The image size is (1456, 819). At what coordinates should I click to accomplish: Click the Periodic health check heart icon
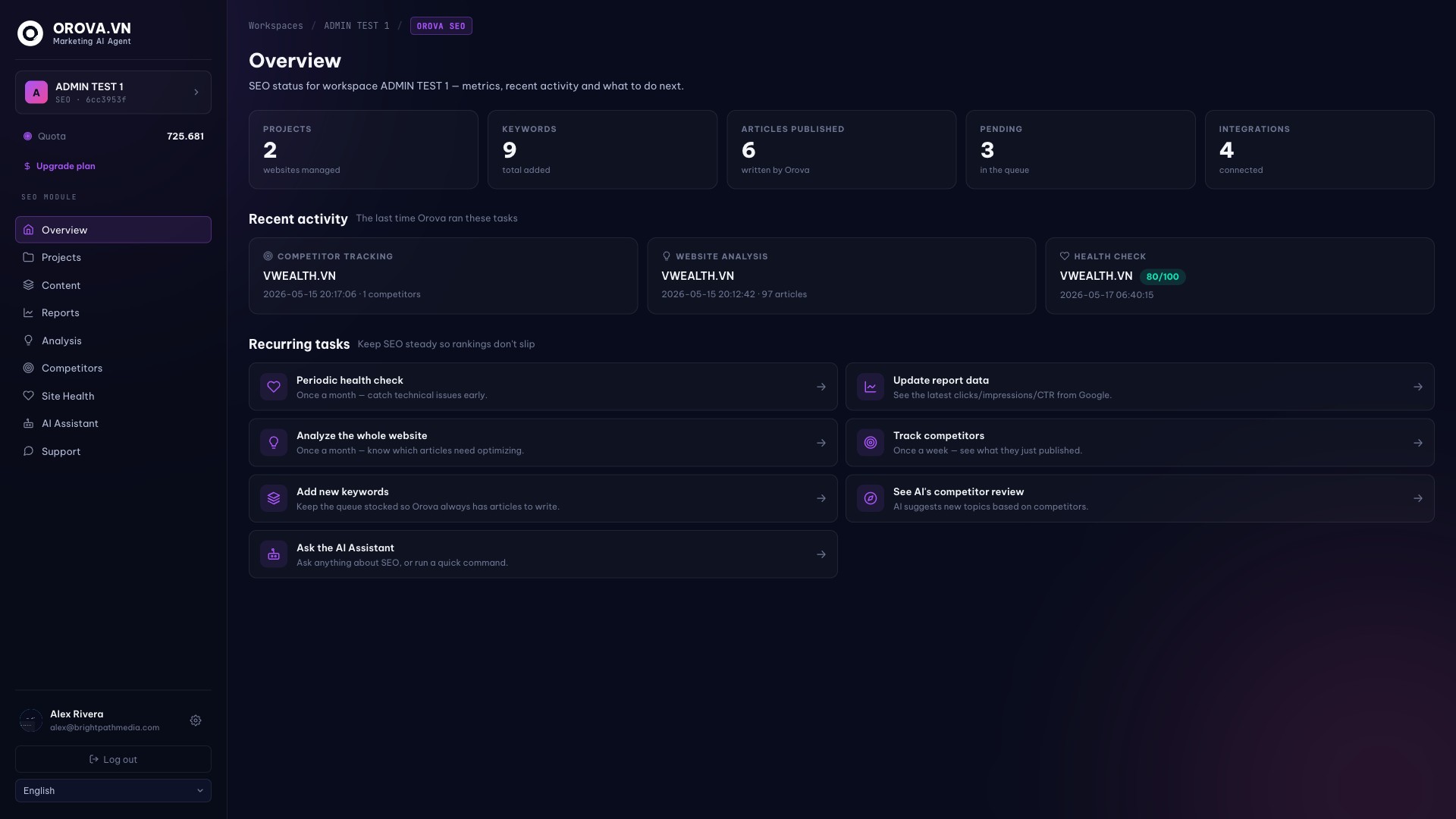(x=274, y=387)
